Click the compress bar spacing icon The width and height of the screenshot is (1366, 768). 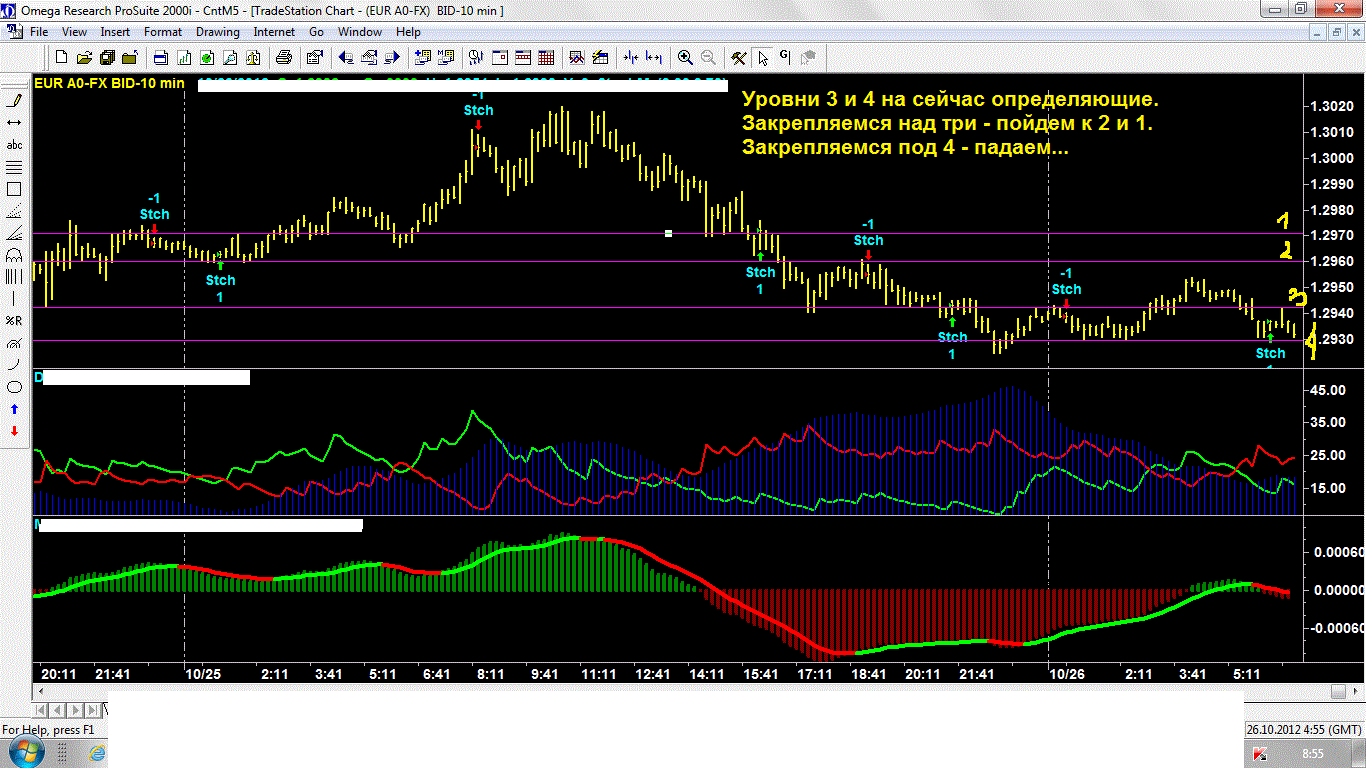pyautogui.click(x=631, y=57)
